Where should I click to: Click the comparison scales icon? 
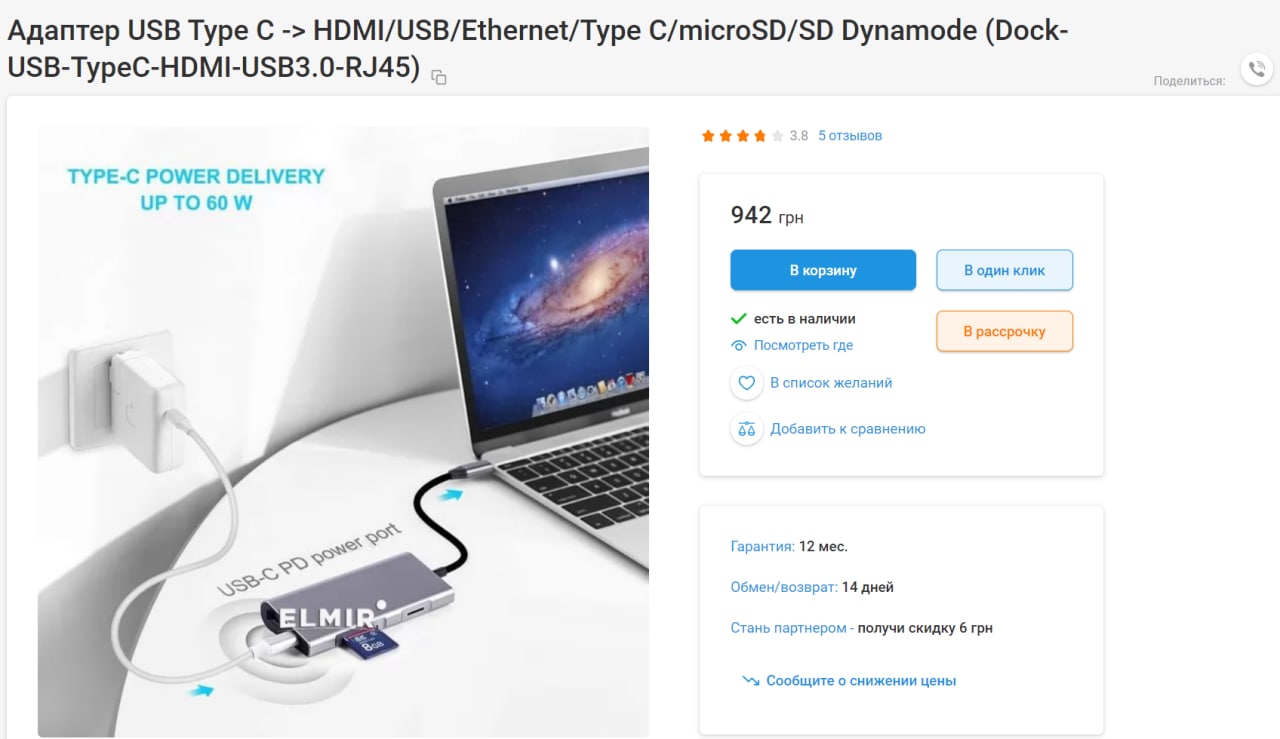tap(746, 429)
